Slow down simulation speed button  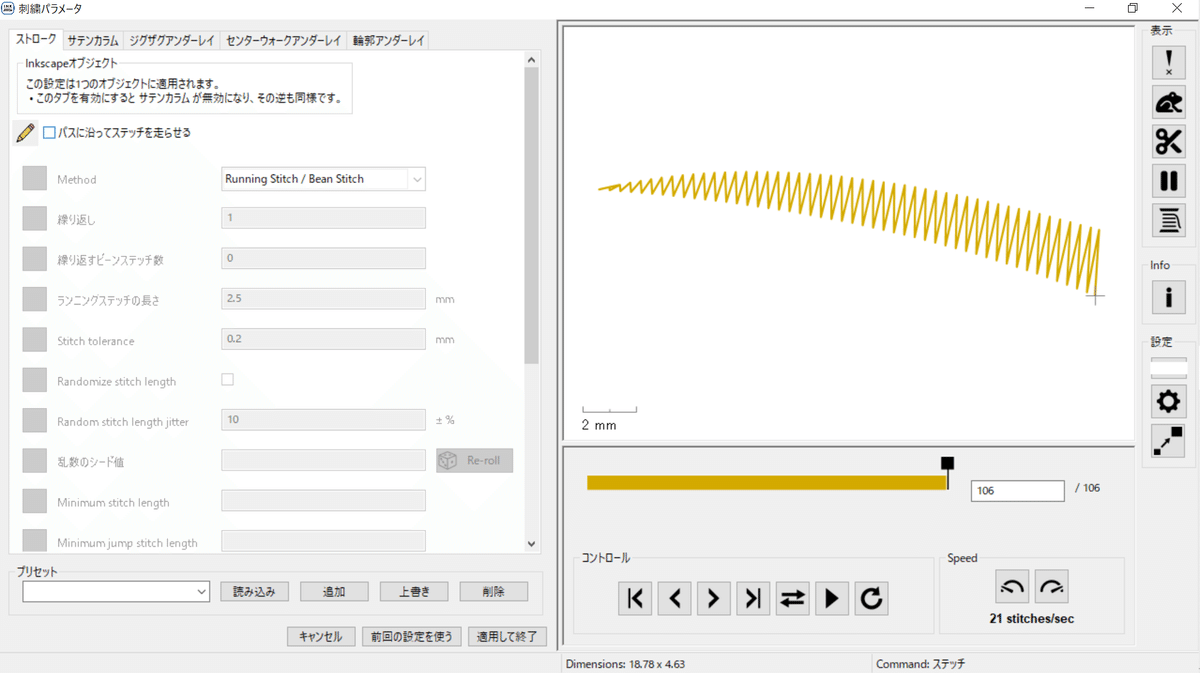click(1012, 587)
